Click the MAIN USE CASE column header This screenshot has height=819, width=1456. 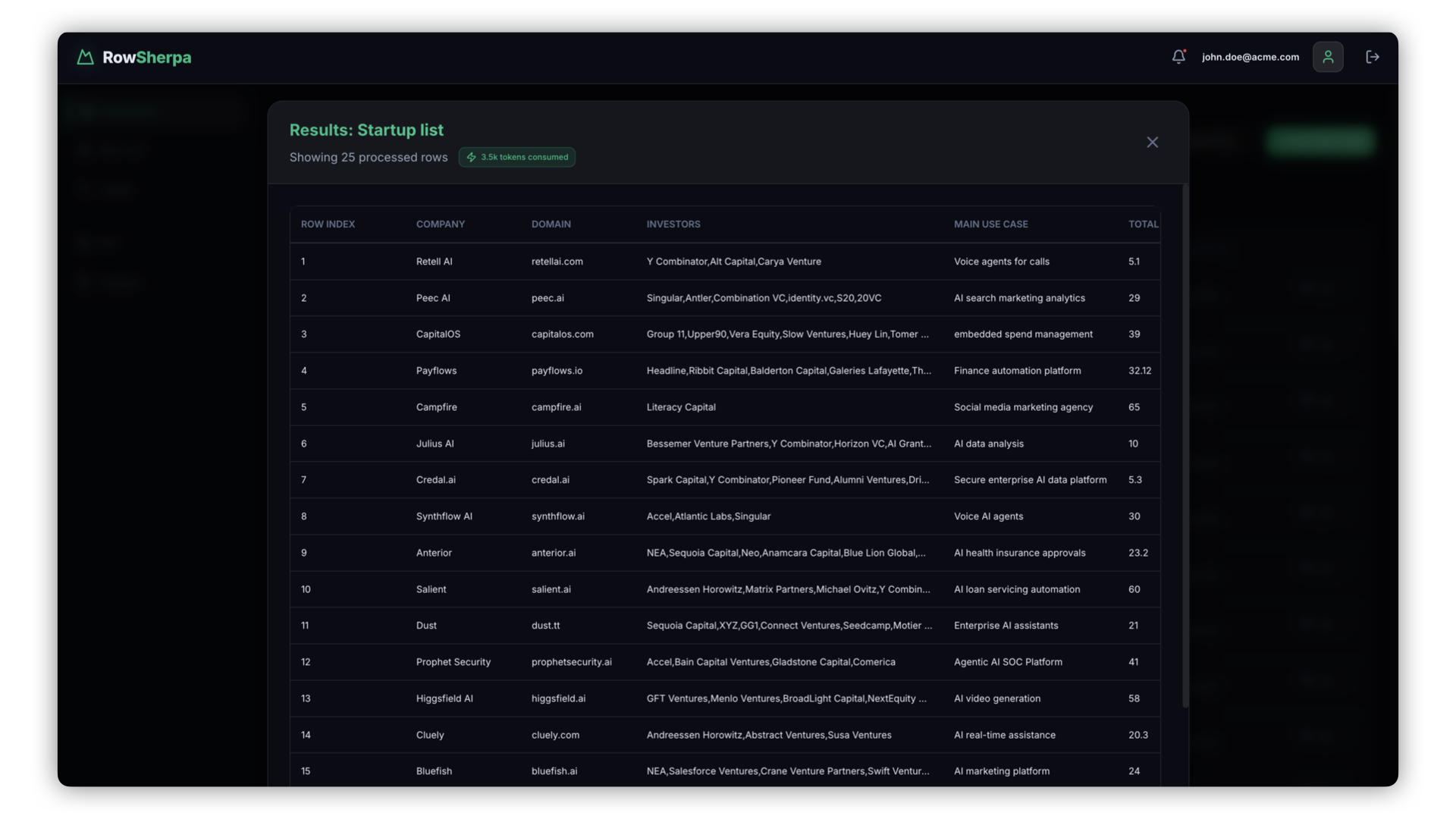[990, 224]
